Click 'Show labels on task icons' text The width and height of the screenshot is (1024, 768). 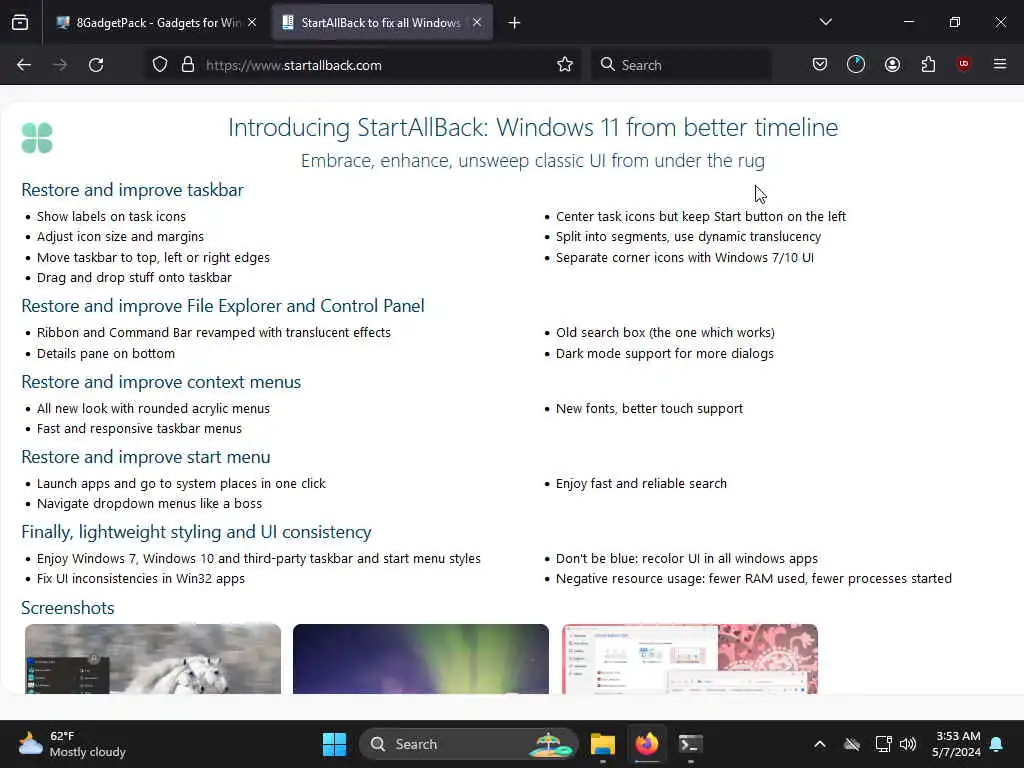tap(112, 216)
